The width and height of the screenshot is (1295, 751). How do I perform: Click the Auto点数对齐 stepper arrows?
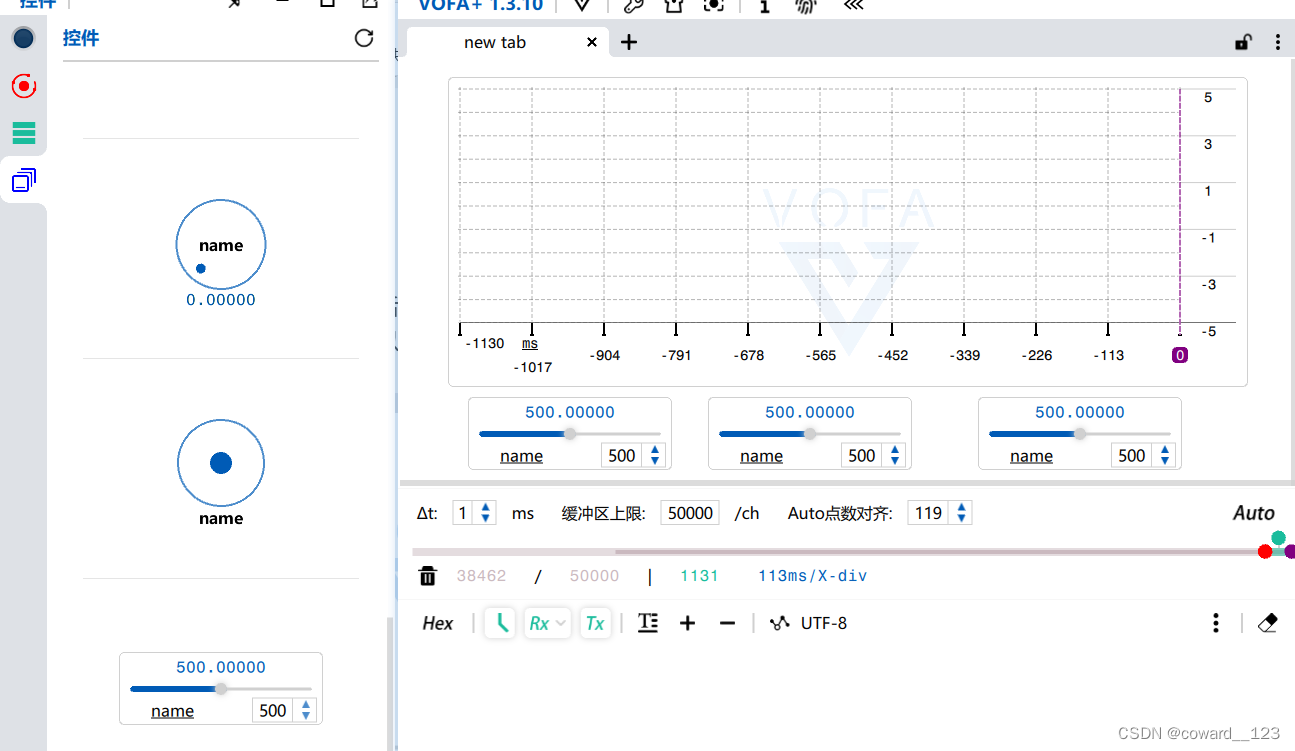(961, 513)
